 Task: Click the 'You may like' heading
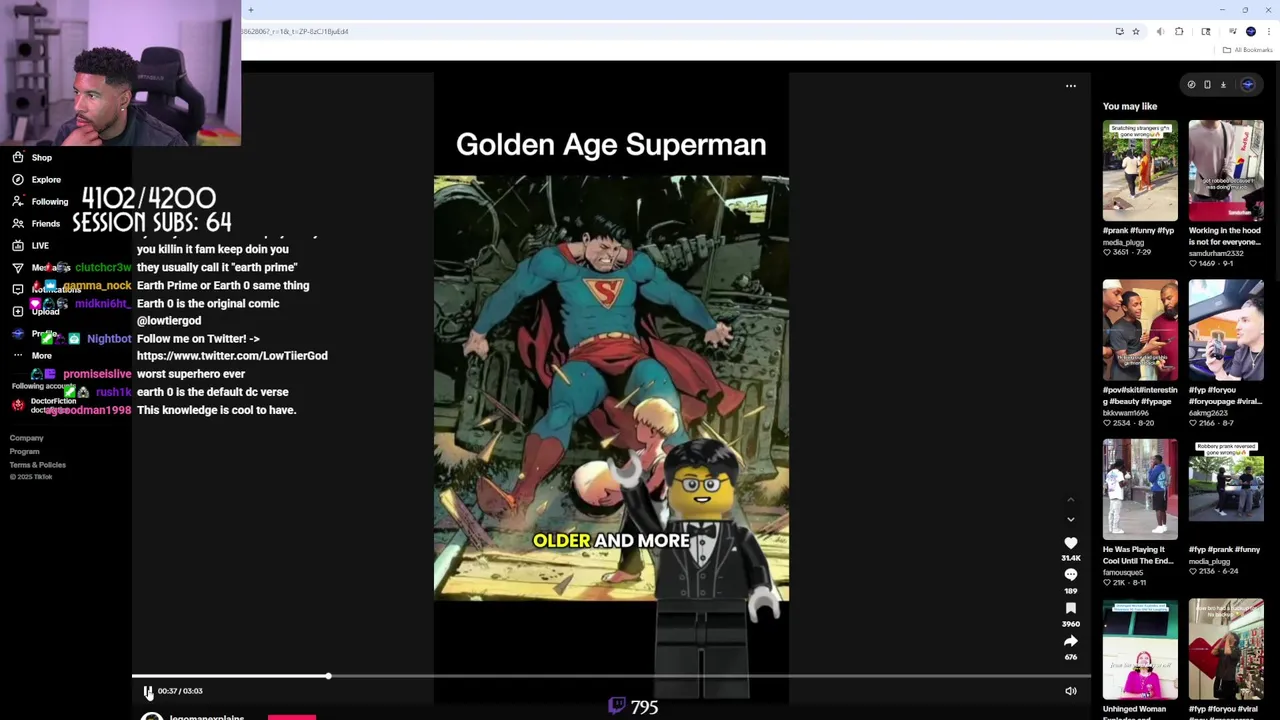(1130, 107)
